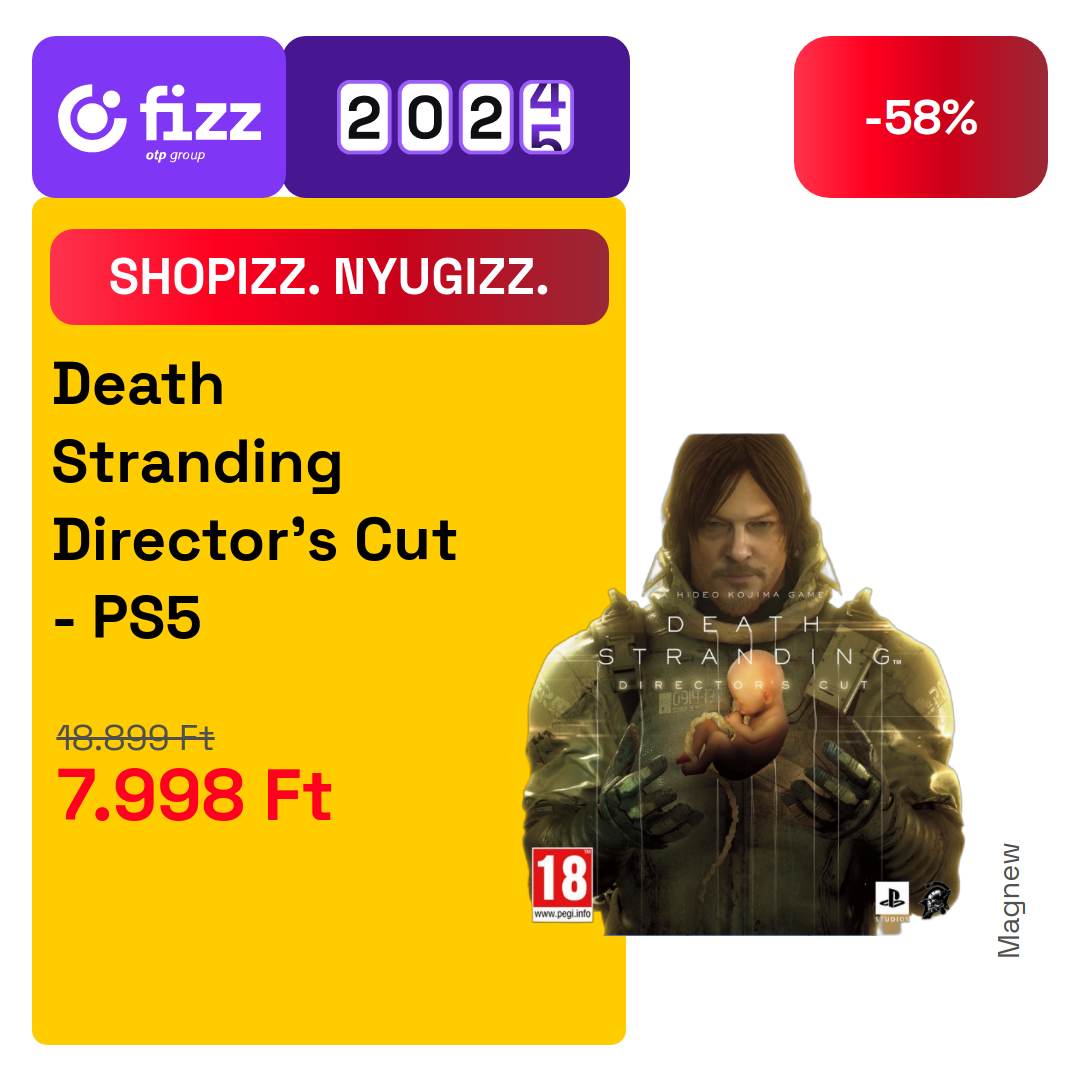Click the fizz circular logo icon

pos(92,118)
